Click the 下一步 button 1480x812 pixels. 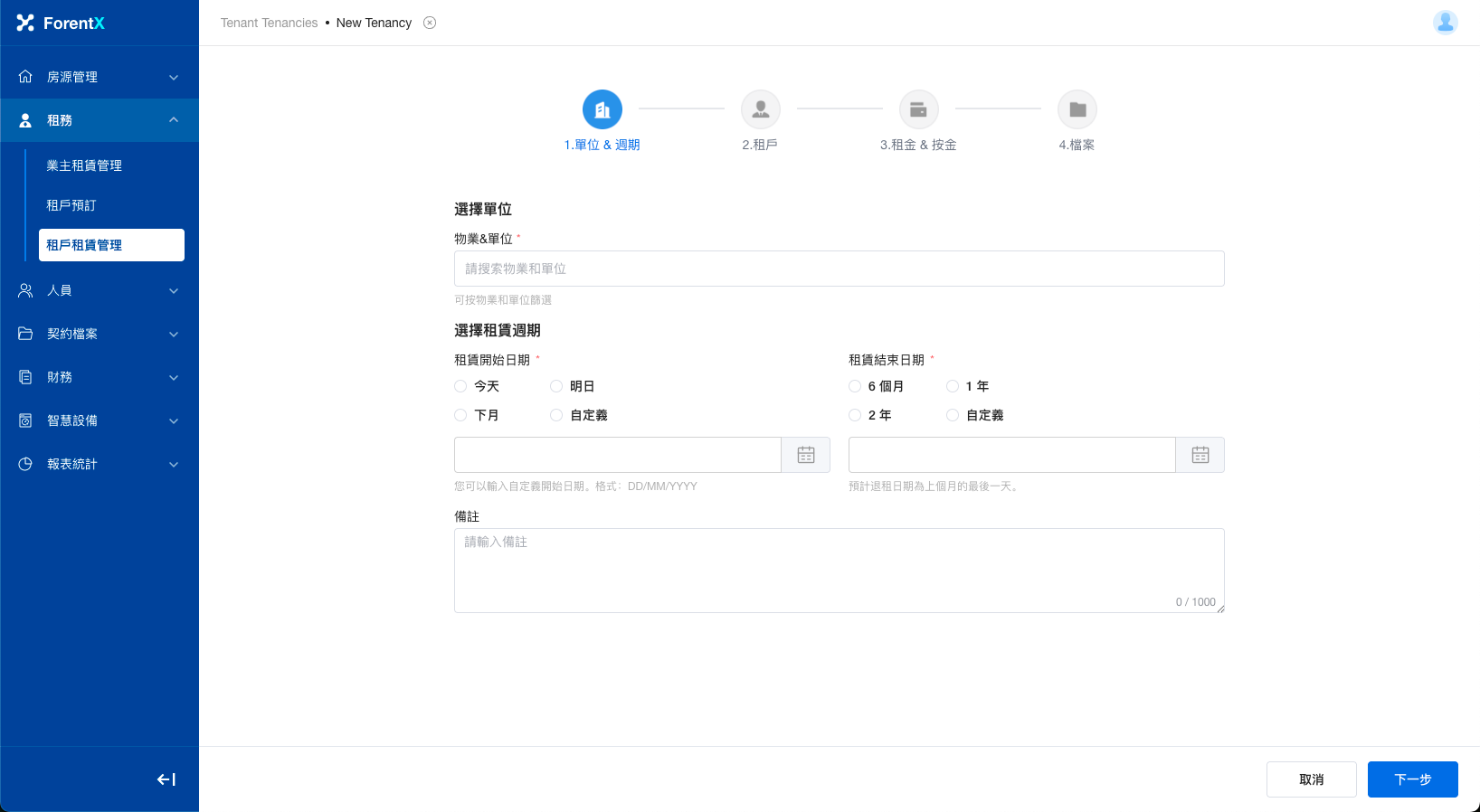[x=1412, y=779]
